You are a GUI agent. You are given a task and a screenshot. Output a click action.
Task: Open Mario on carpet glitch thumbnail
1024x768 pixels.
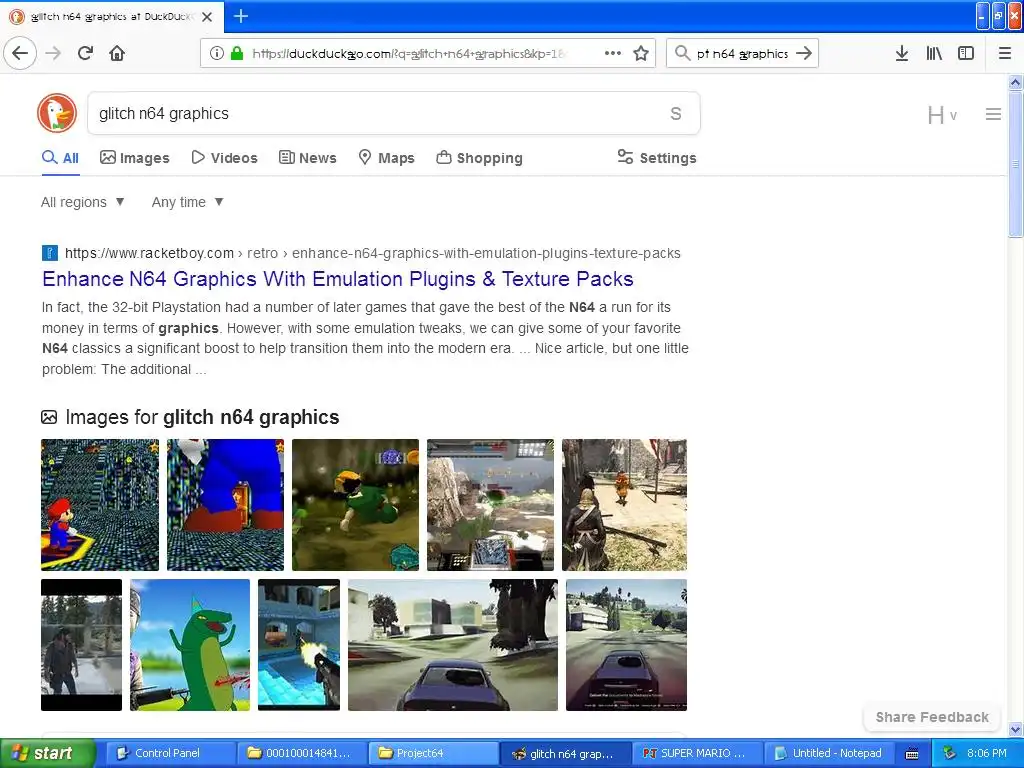click(100, 505)
